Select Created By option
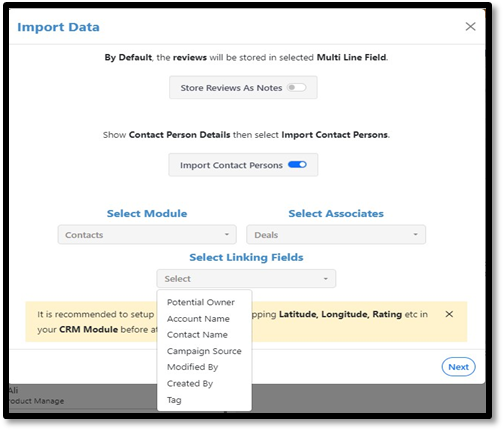Viewport: 503px width, 430px height. [x=190, y=383]
